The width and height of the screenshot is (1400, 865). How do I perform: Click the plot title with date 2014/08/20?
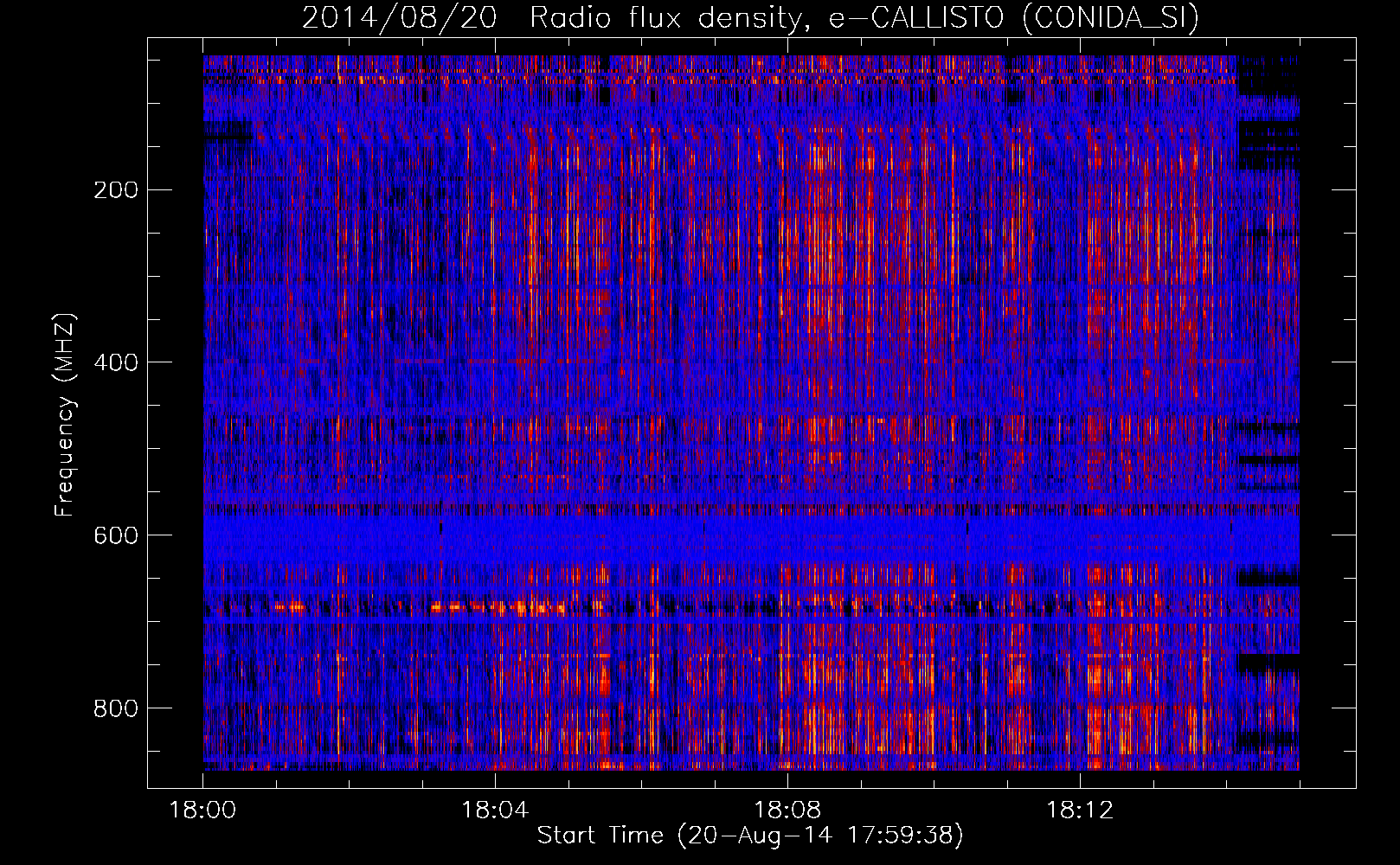pyautogui.click(x=750, y=17)
